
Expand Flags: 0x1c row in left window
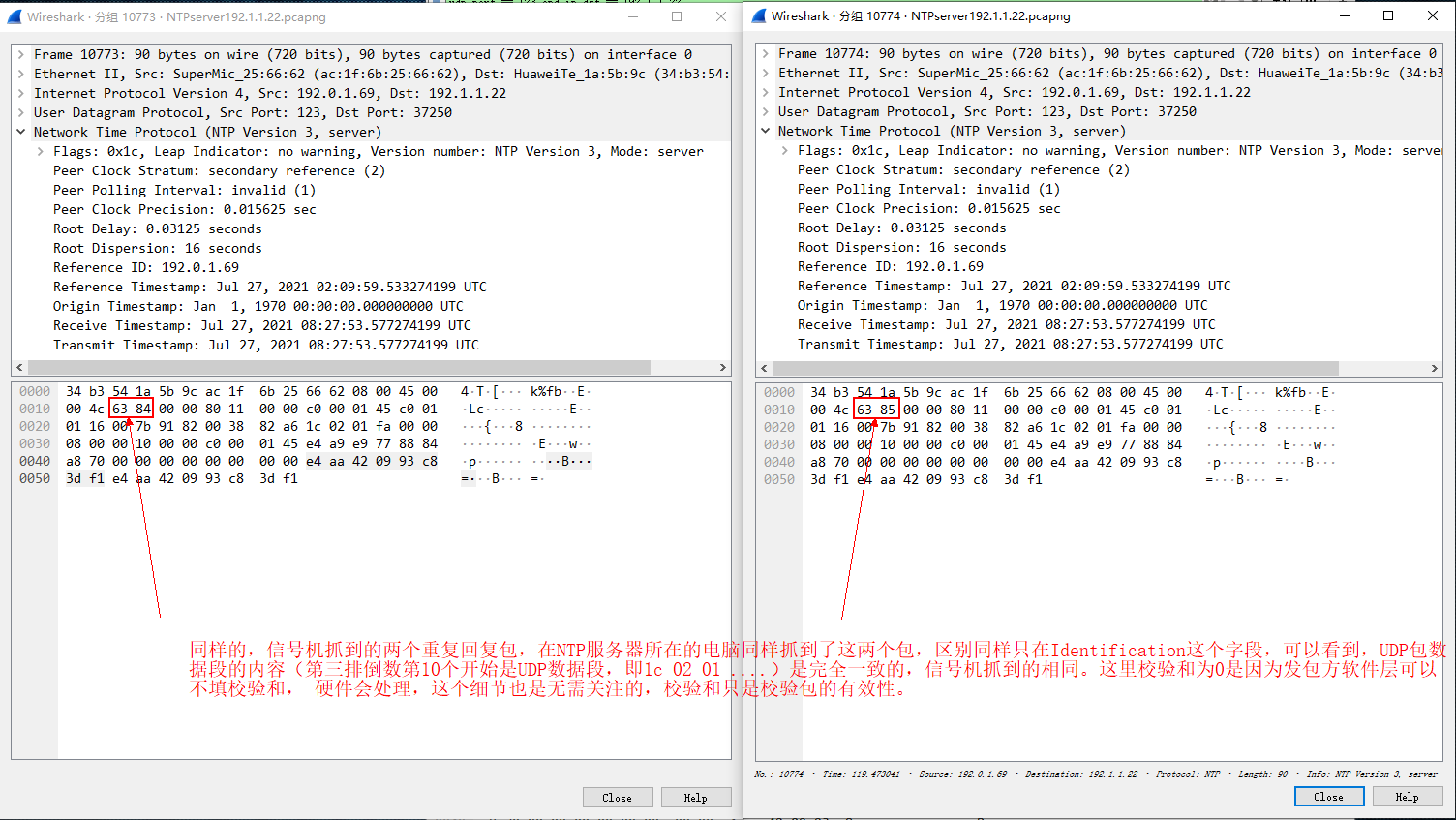click(x=41, y=152)
